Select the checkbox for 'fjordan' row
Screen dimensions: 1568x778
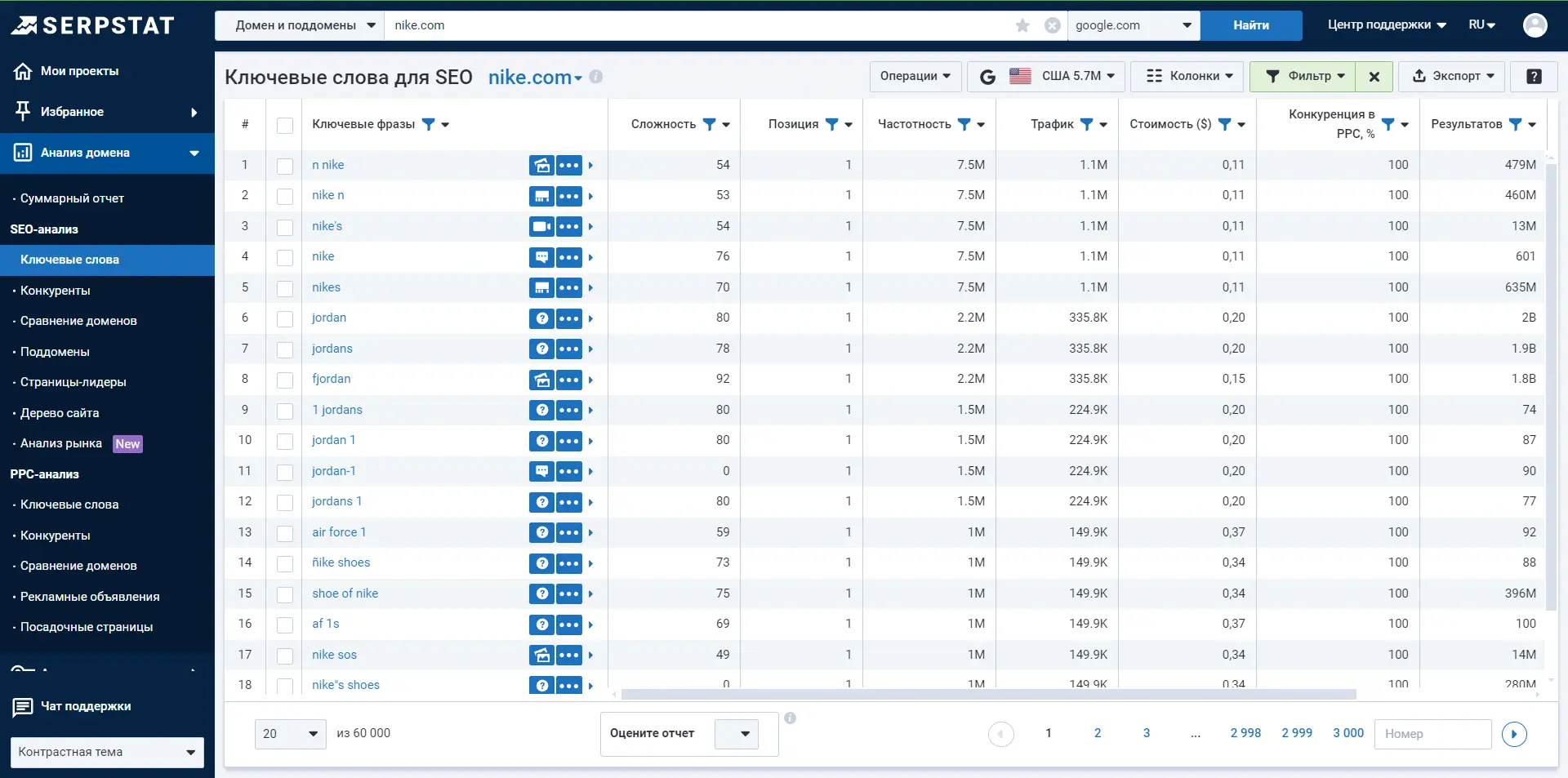[285, 380]
